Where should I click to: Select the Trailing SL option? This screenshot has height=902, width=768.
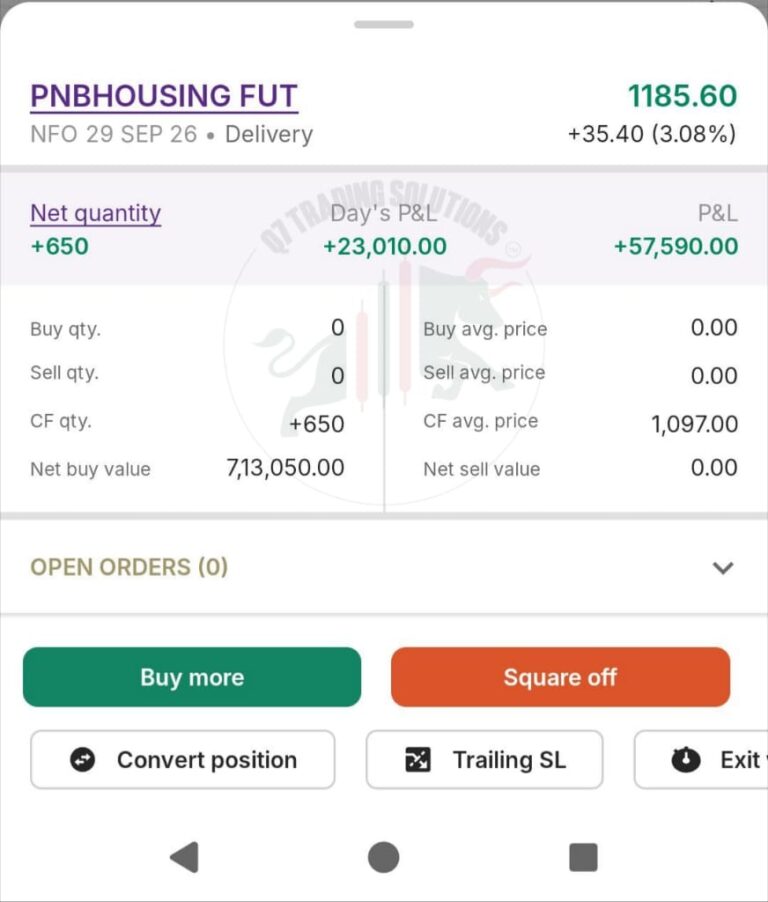(484, 759)
